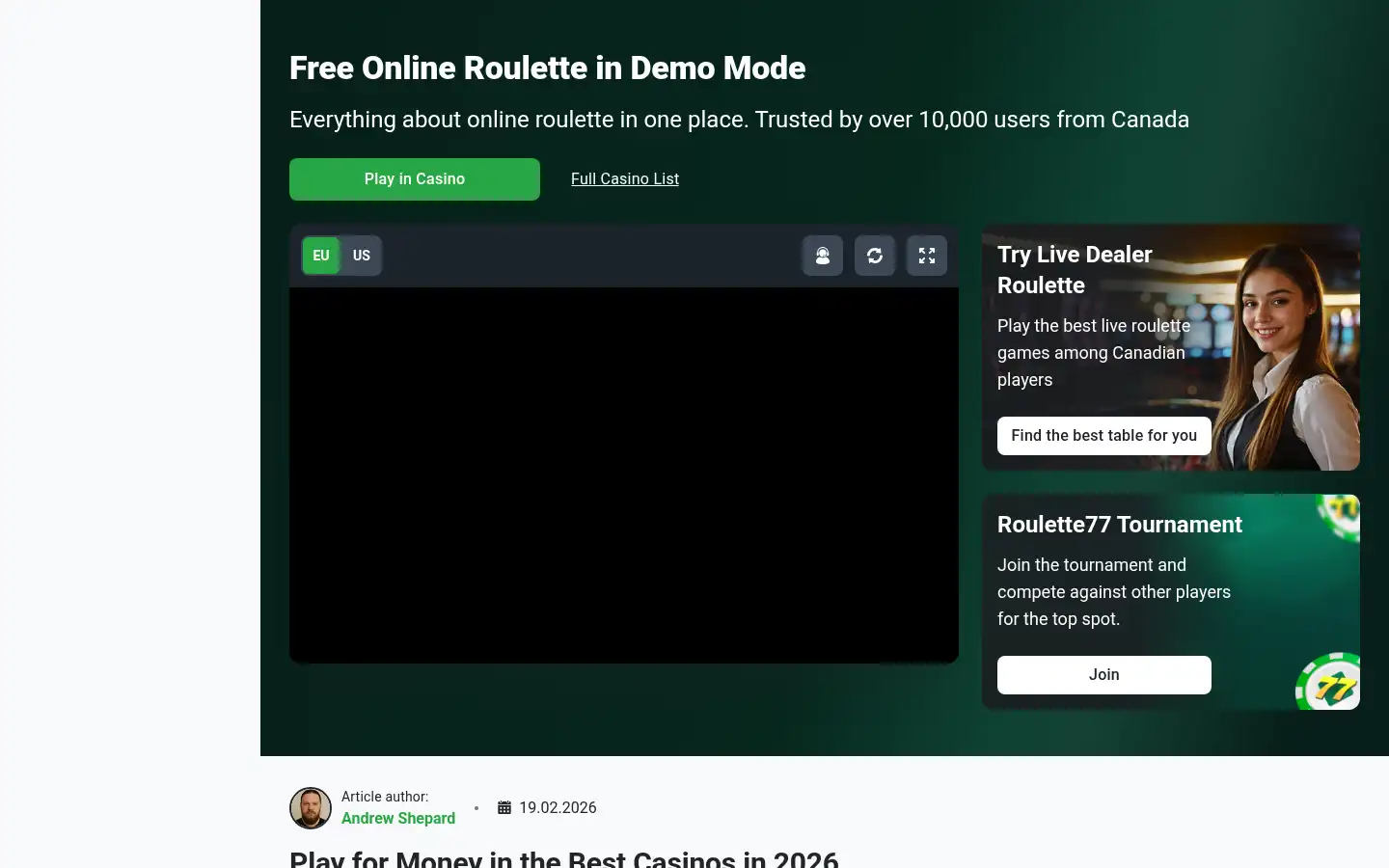
Task: Open the Full Casino List link
Action: click(x=625, y=178)
